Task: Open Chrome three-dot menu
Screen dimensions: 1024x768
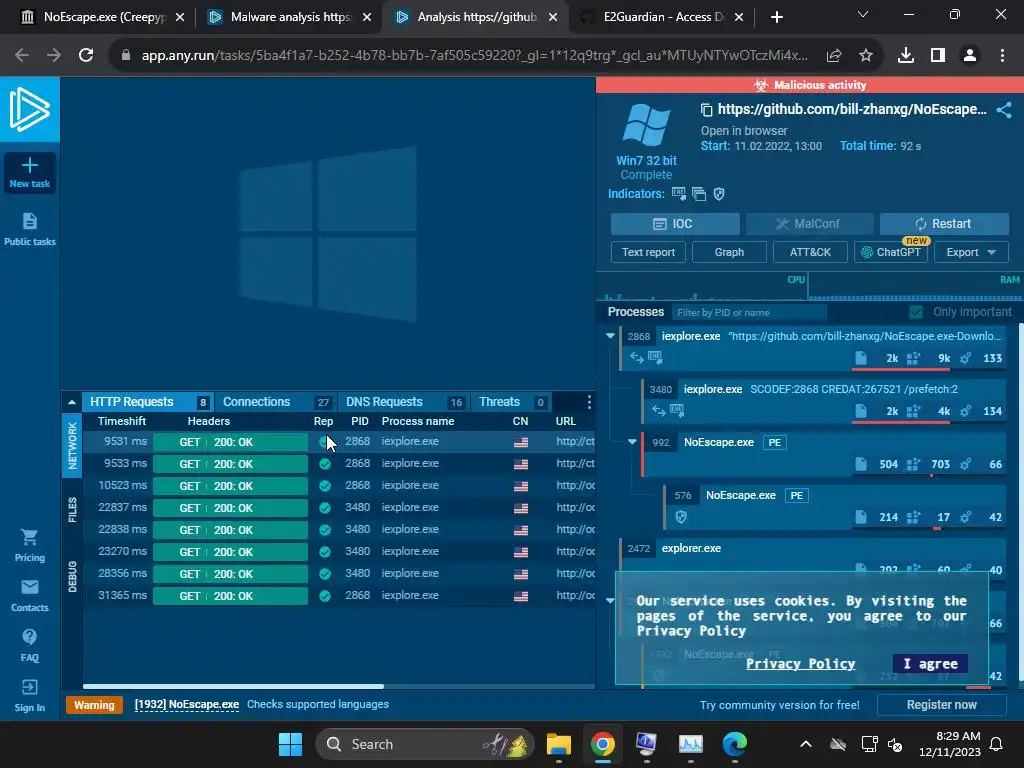Action: [1002, 56]
